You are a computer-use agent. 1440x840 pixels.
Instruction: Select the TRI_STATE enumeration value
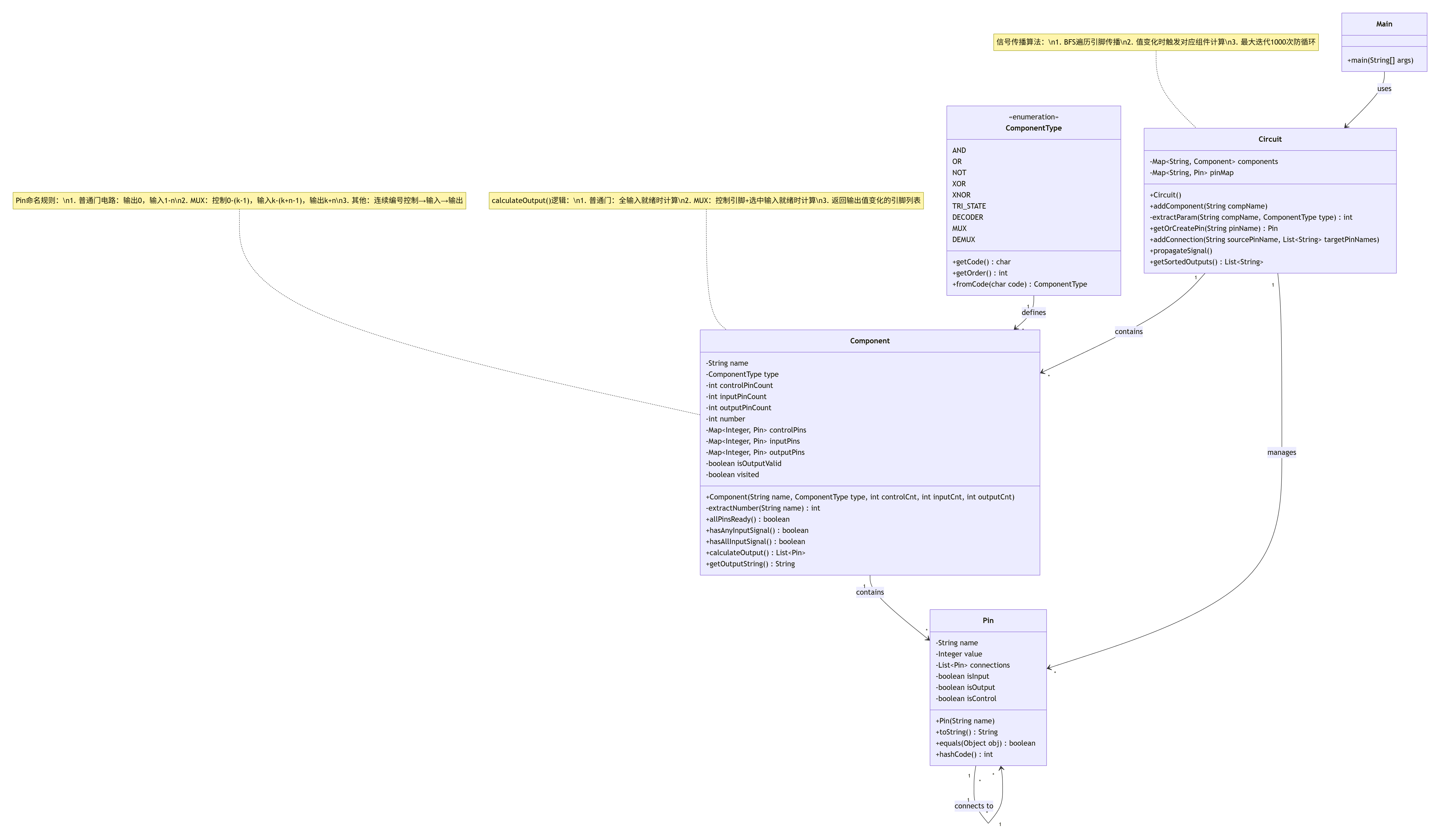click(969, 206)
